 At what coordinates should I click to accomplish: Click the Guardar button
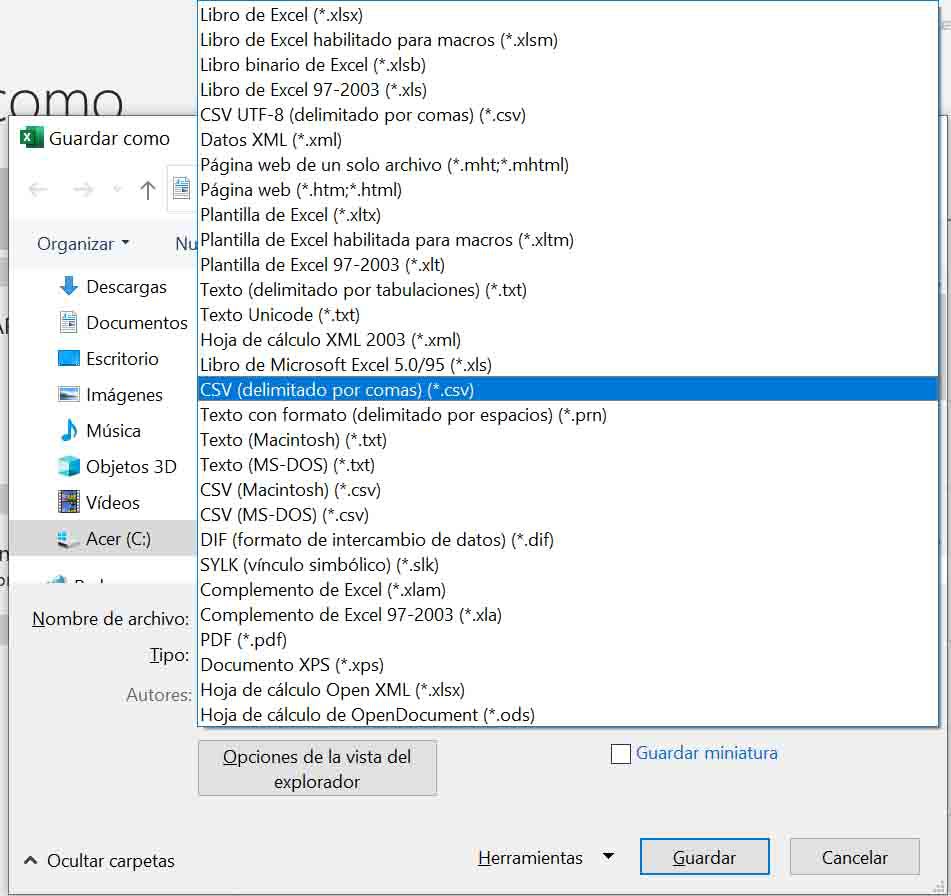pyautogui.click(x=704, y=857)
